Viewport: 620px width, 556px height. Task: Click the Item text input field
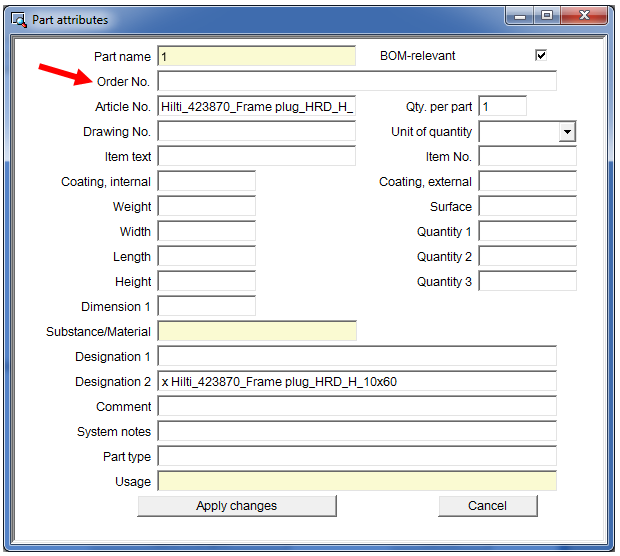tap(257, 156)
